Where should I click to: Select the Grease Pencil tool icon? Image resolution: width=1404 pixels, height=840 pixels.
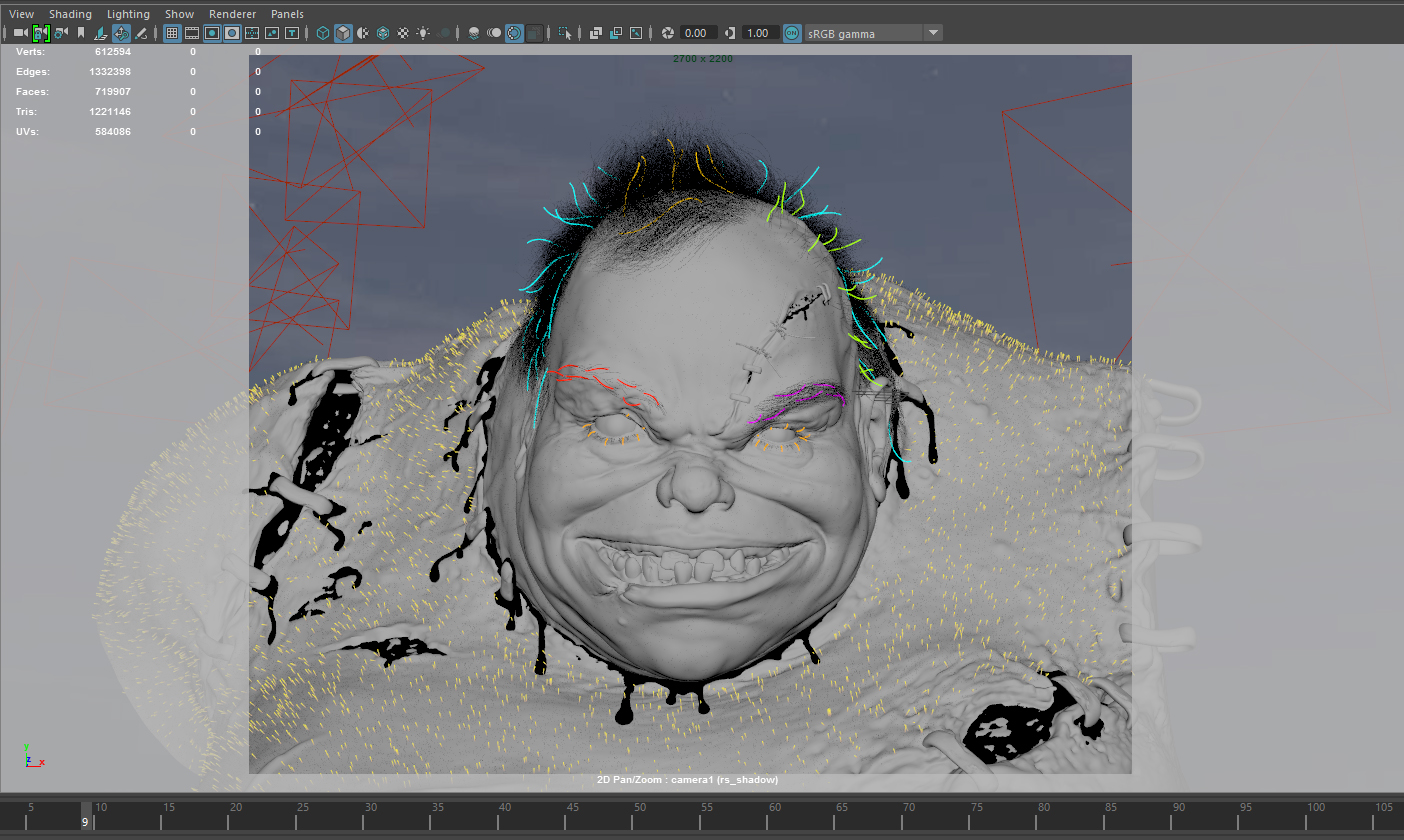(141, 33)
